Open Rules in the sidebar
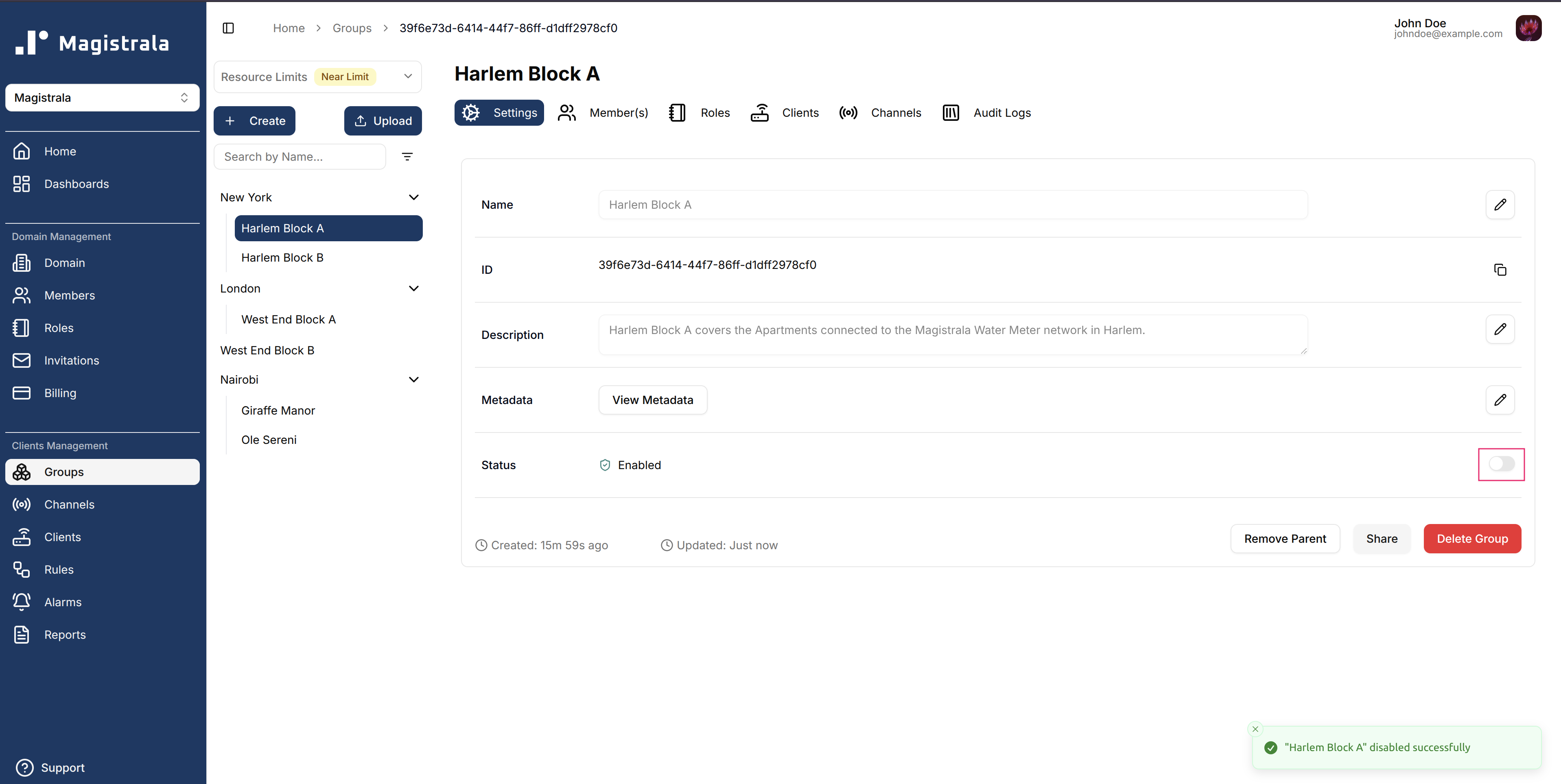Screen dimensions: 1561x784 pyautogui.click(x=59, y=570)
